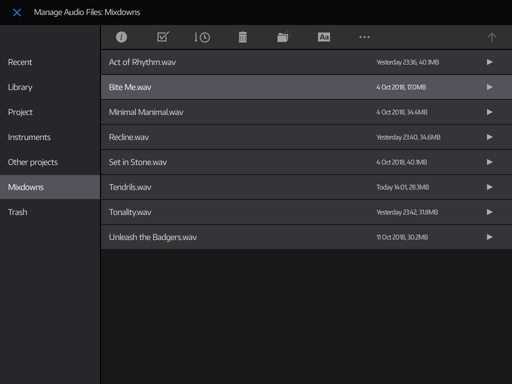This screenshot has width=512, height=384.
Task: Preview play Set in Stone.wav
Action: tap(489, 162)
